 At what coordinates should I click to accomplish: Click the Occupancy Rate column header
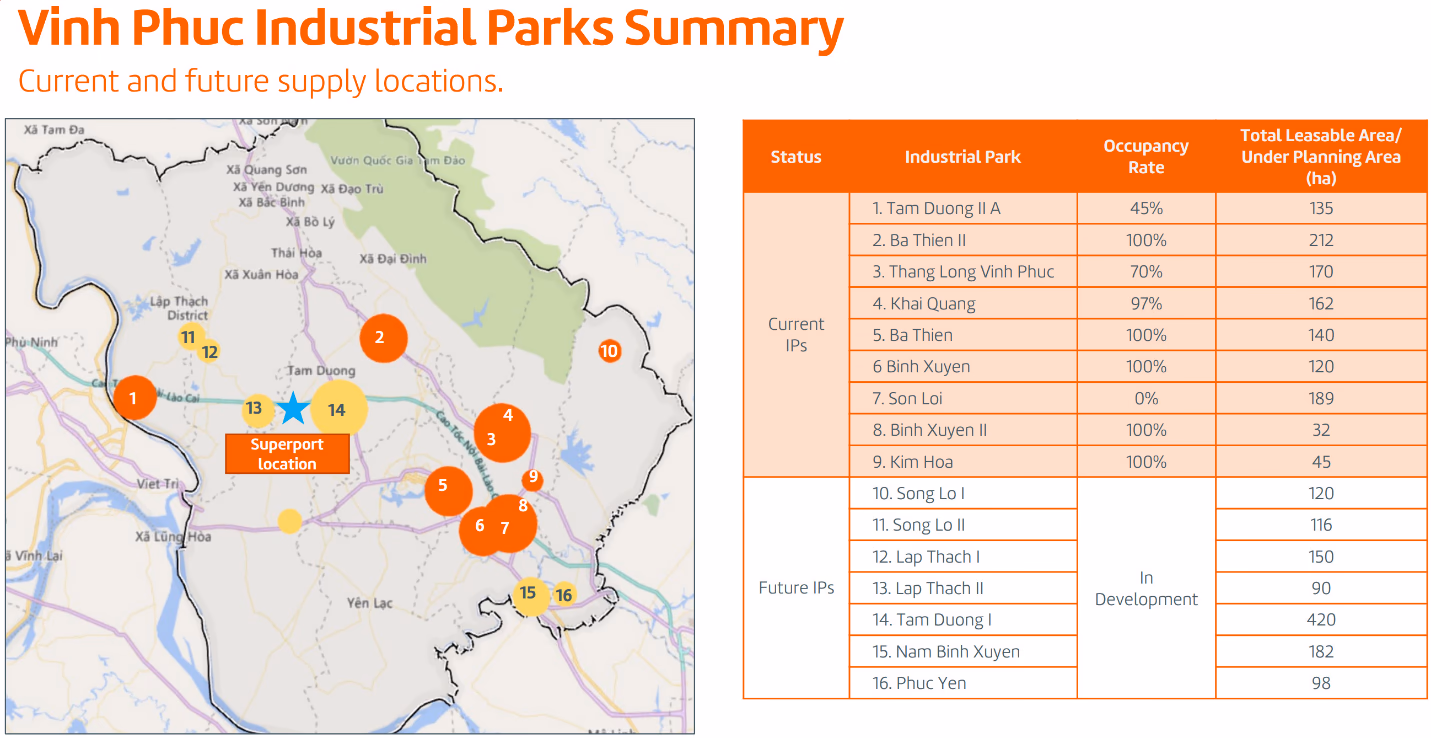(x=1145, y=157)
